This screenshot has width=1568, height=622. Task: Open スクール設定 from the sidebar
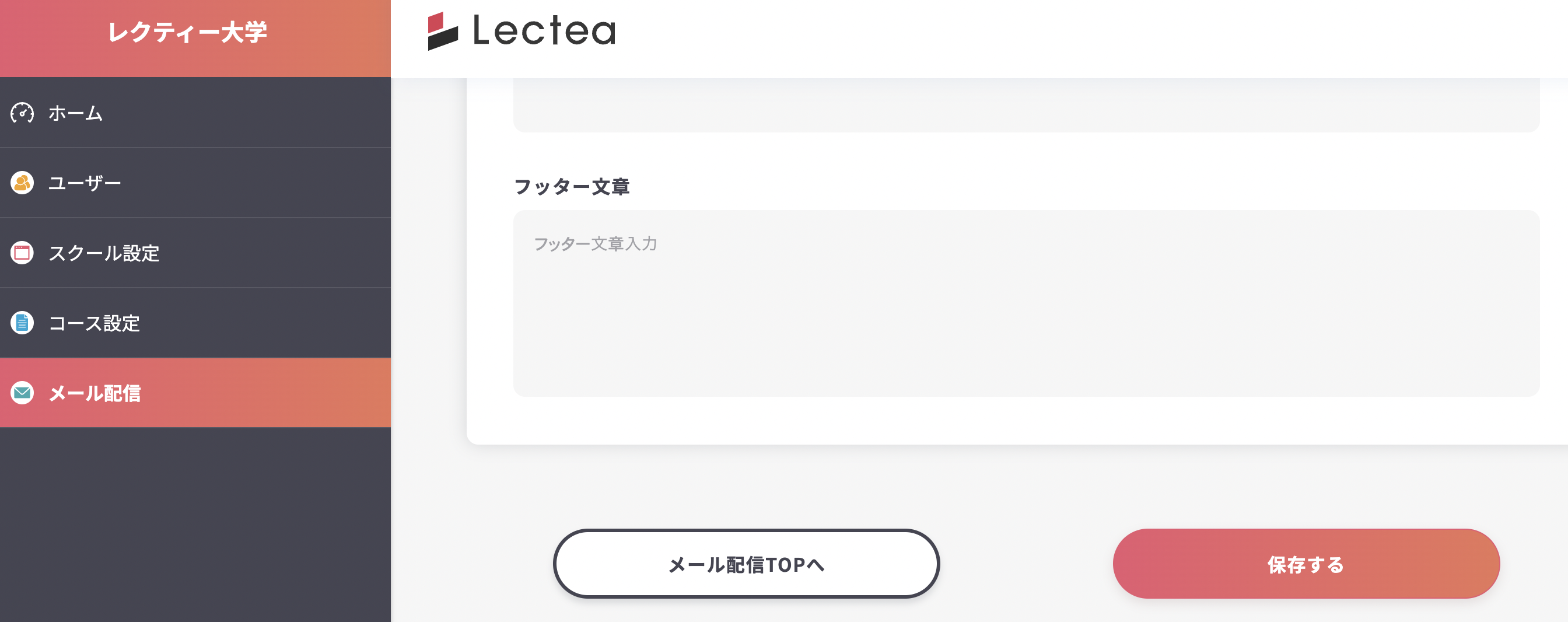pos(104,253)
